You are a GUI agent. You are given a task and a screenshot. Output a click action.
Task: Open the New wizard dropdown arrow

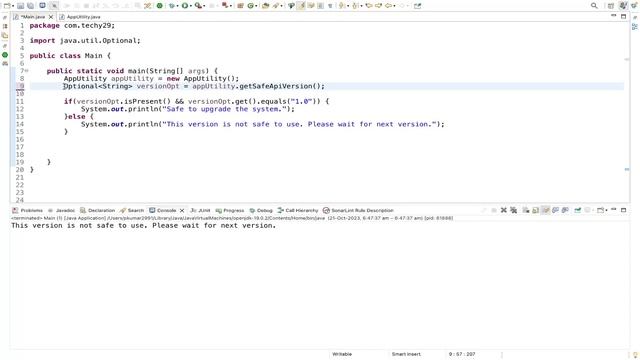click(x=13, y=6)
